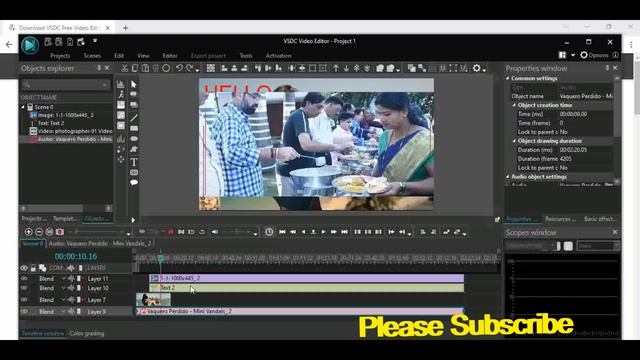This screenshot has height=360, width=640.
Task: Switch to Color grading tab
Action: [x=87, y=333]
